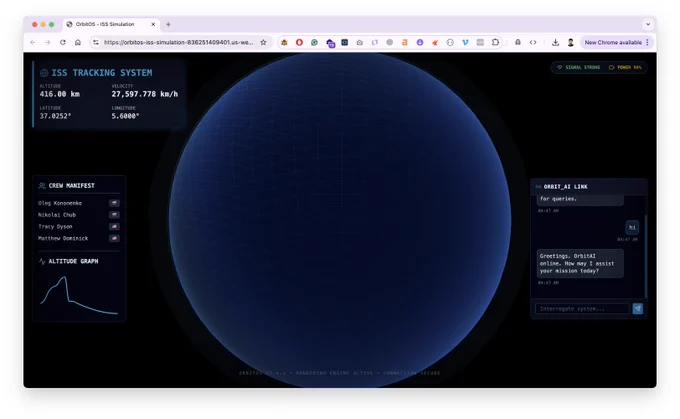
Task: Open the blue V extension icon
Action: pyautogui.click(x=465, y=42)
